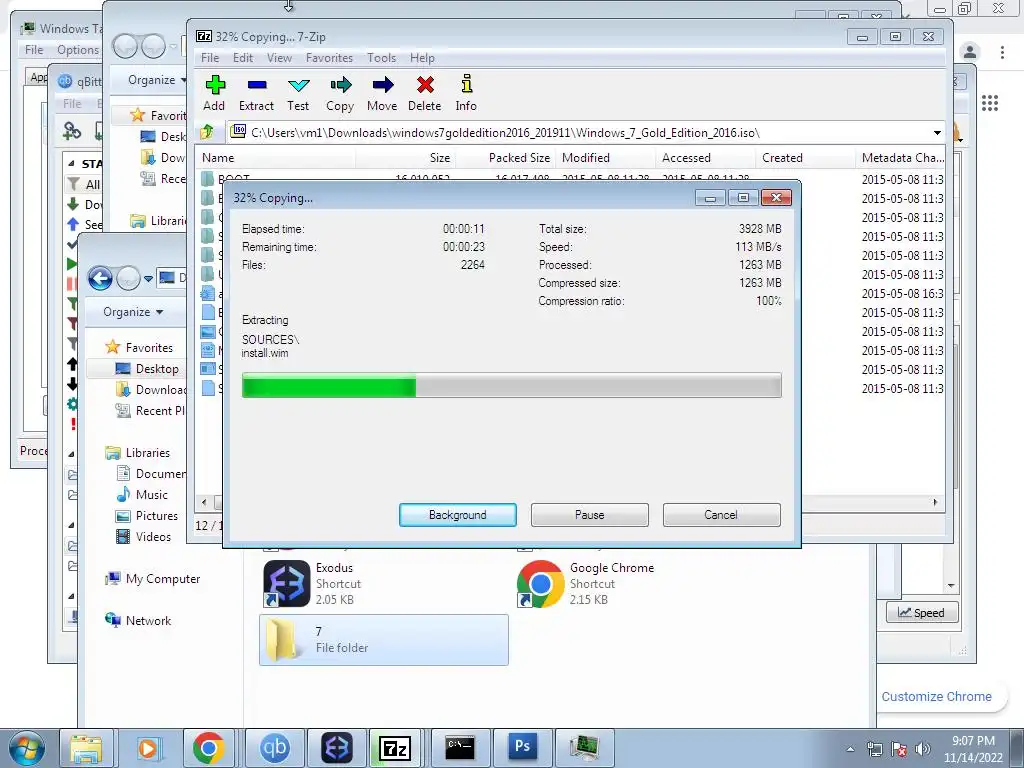Switch to Chrome in the taskbar
The image size is (1024, 768).
tap(209, 748)
